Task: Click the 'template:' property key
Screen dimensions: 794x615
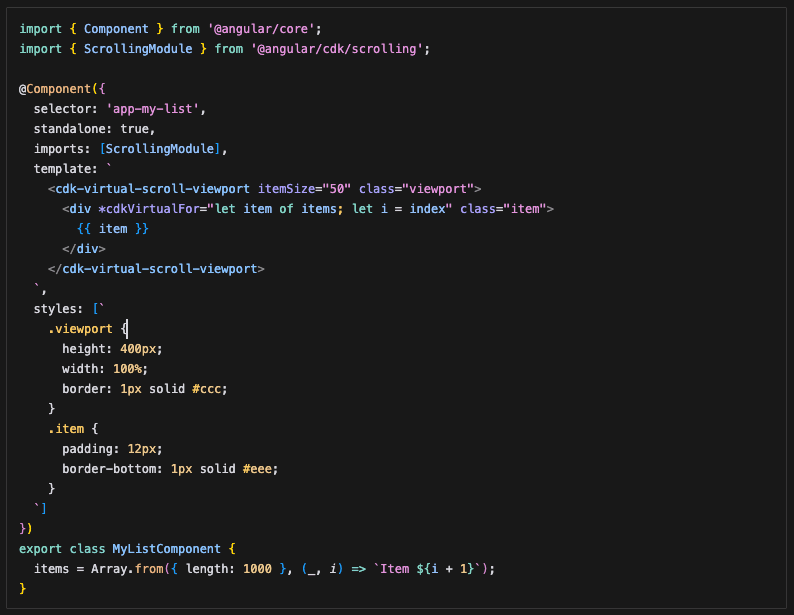Action: [x=65, y=169]
